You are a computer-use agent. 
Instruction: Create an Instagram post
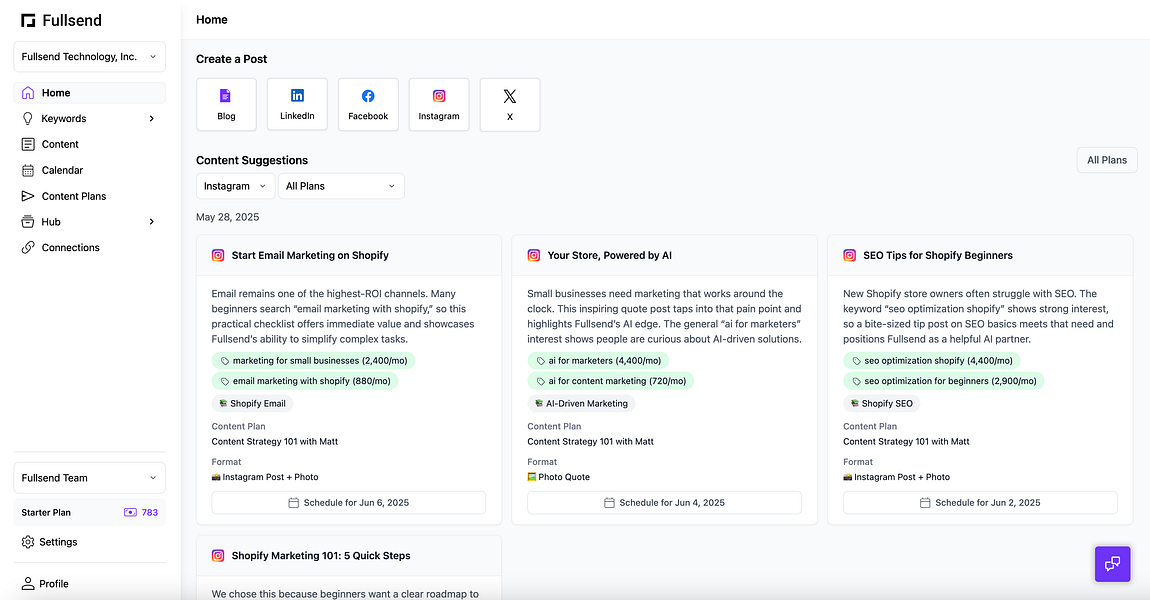439,105
